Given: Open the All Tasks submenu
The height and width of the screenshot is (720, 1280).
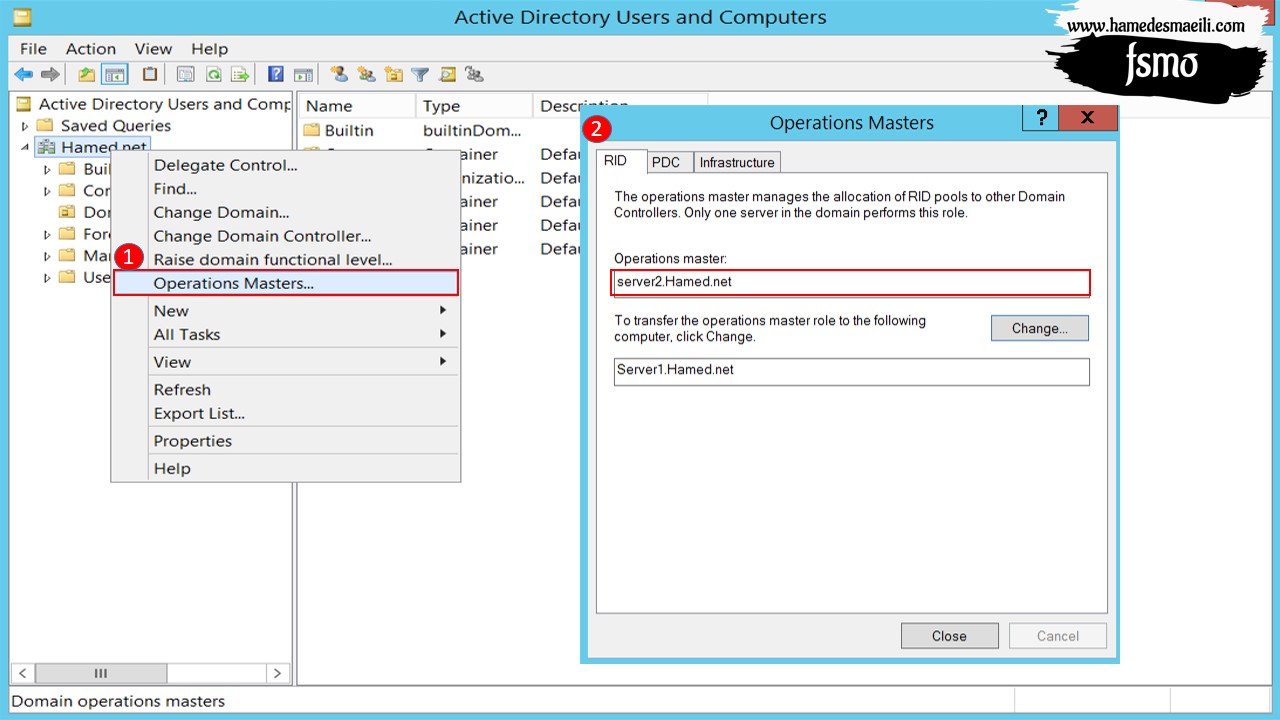Looking at the screenshot, I should pyautogui.click(x=285, y=335).
